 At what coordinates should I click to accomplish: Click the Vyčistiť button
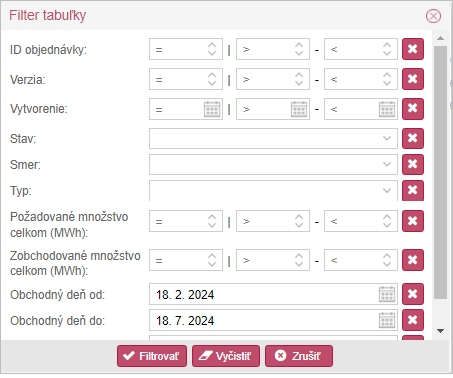click(226, 356)
